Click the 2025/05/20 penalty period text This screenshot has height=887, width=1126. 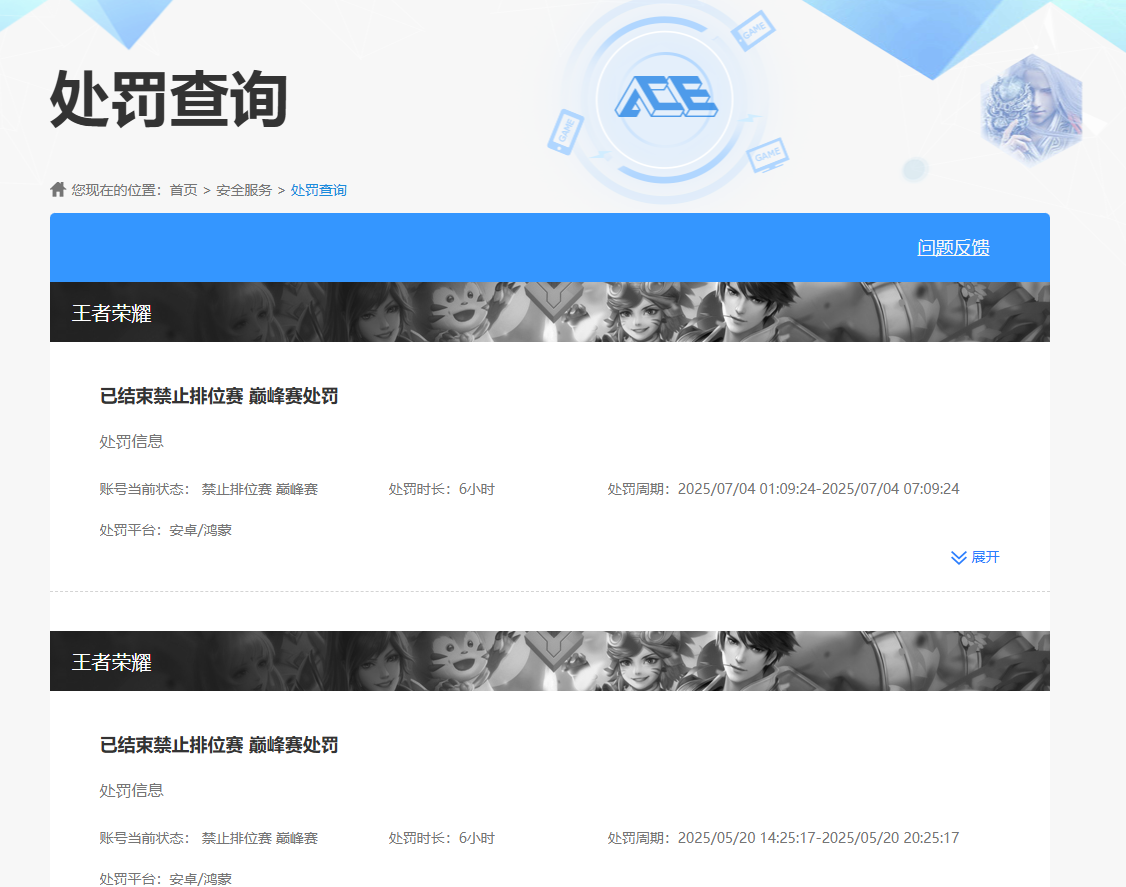(x=818, y=838)
